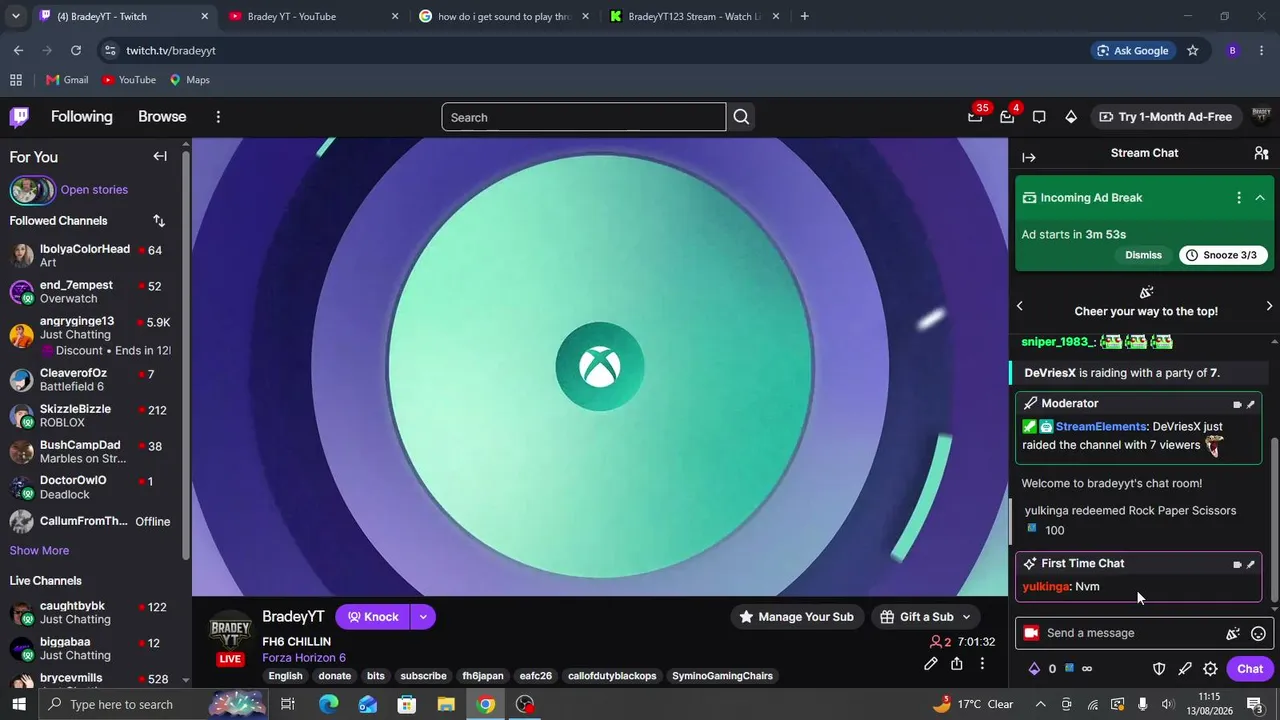The width and height of the screenshot is (1280, 720).
Task: Open IbolyaColorHead channel in sidebar
Action: (91, 256)
